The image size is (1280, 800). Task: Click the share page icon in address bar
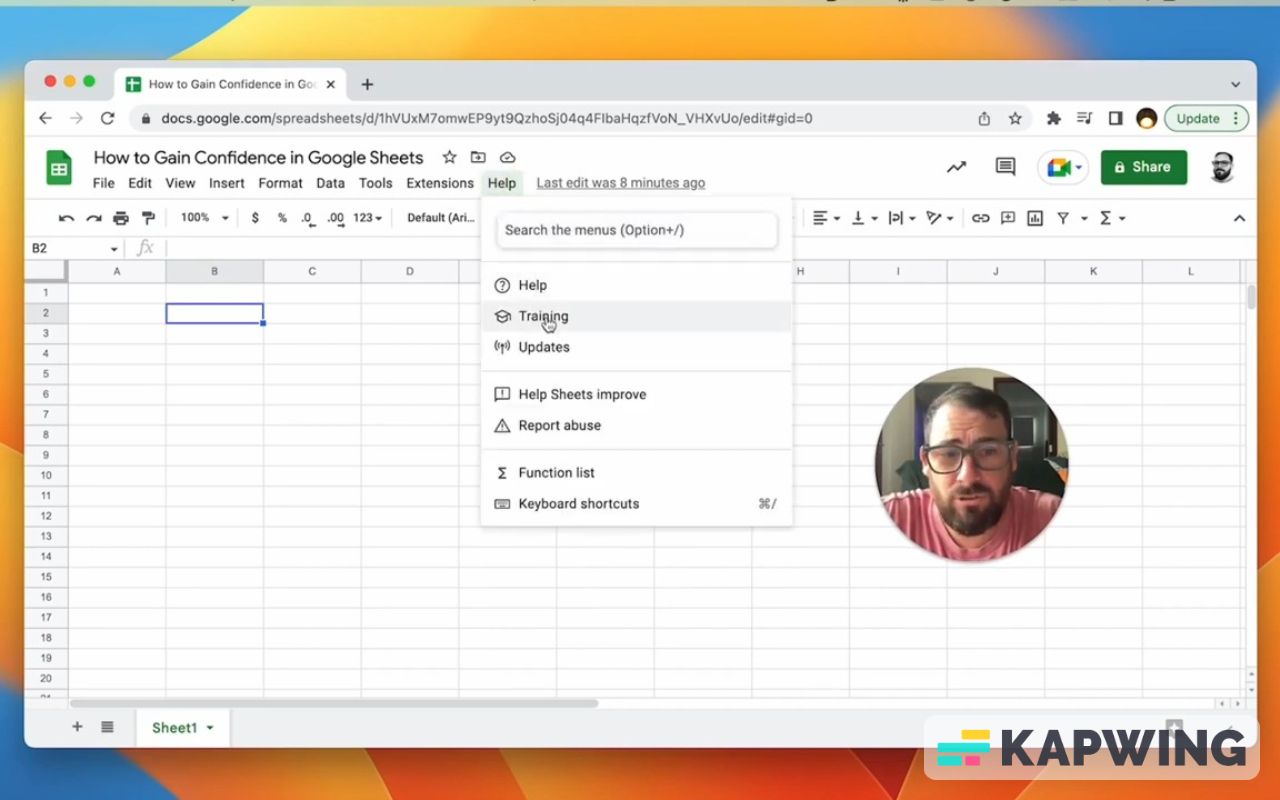coord(984,118)
